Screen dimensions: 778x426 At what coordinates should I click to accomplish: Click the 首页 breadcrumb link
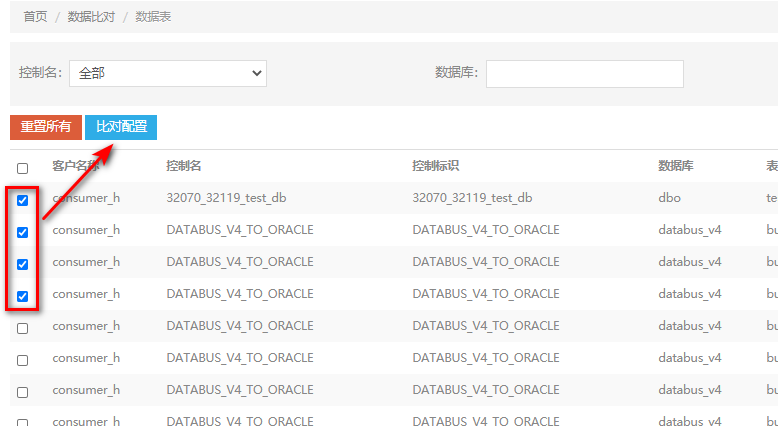(x=35, y=17)
